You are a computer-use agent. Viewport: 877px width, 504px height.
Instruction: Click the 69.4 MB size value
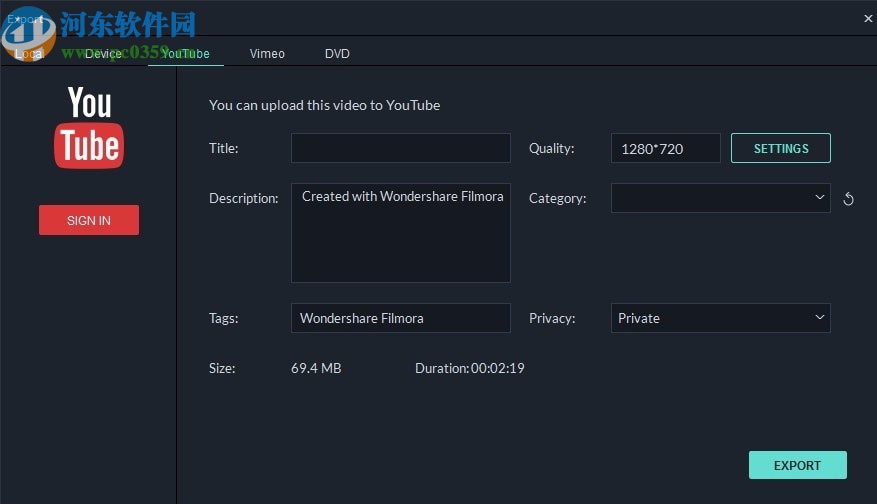coord(316,368)
